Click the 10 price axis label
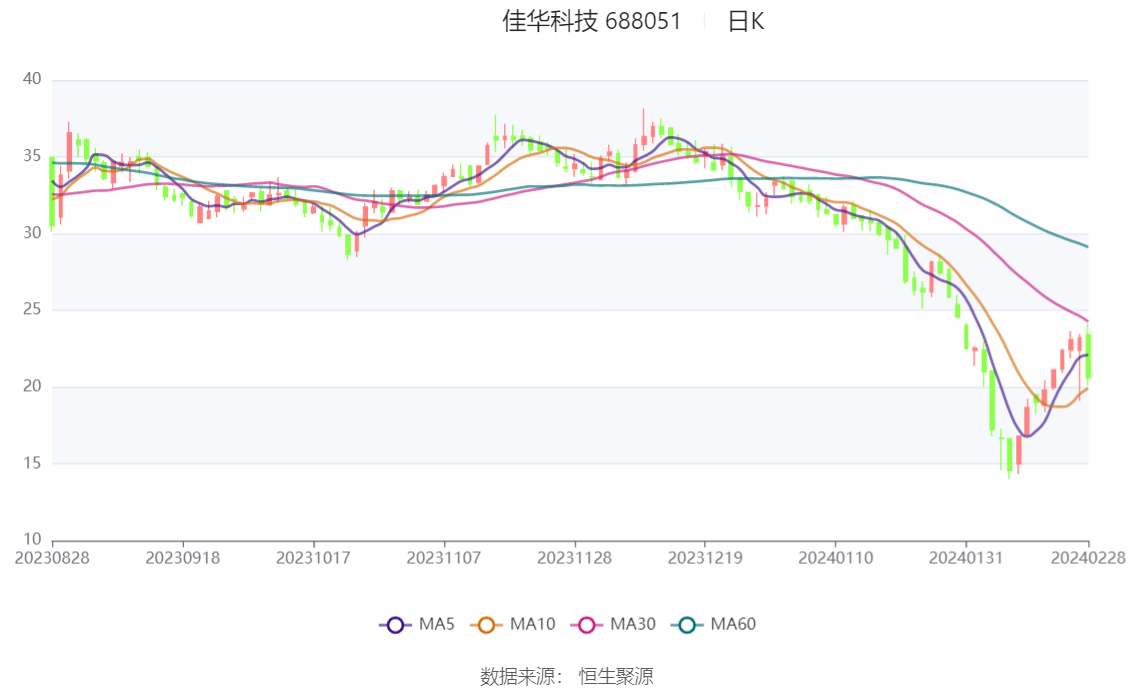Screen dimensions: 1134x689 [x=32, y=539]
